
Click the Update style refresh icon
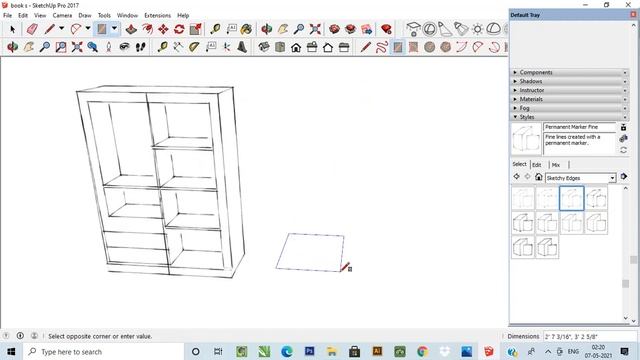[x=623, y=150]
